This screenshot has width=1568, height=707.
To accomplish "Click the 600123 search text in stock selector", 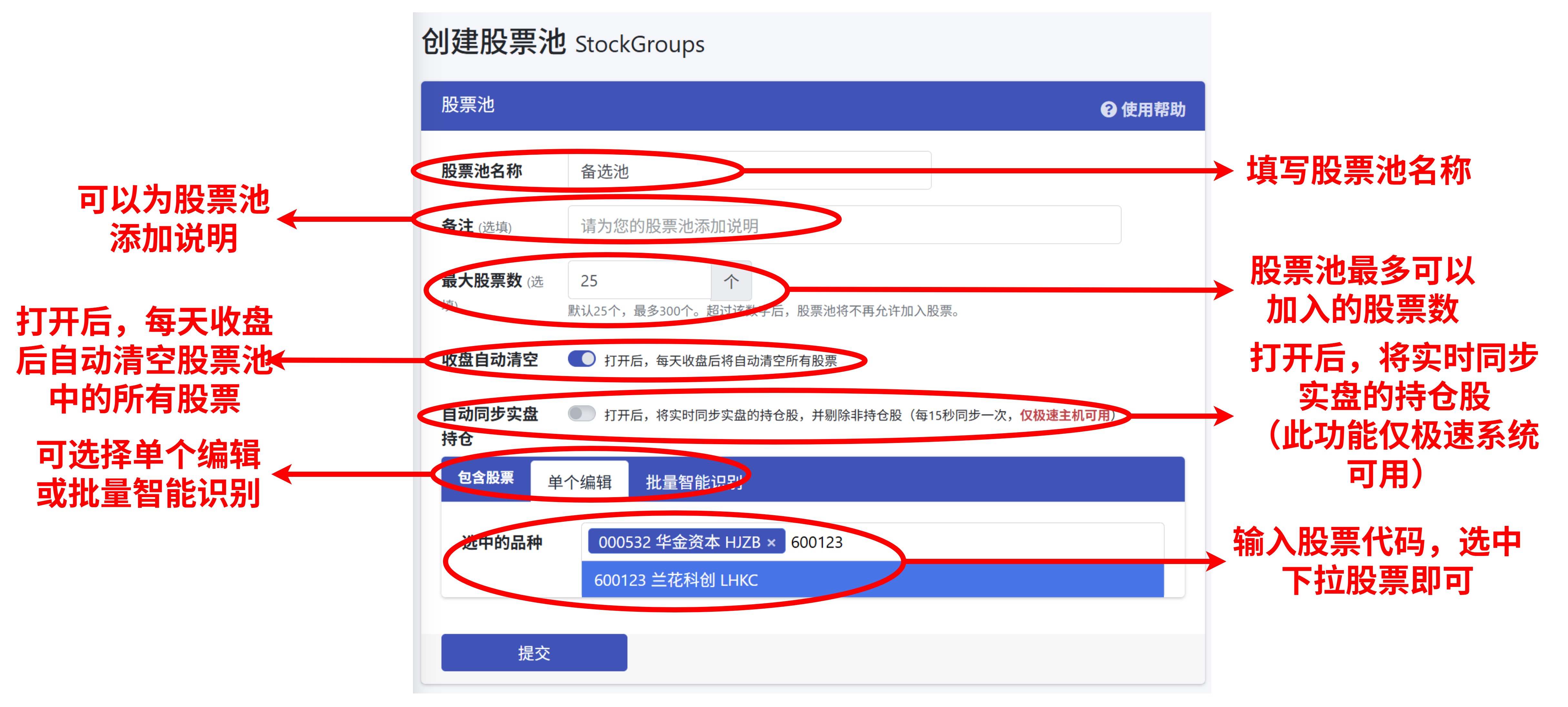I will [816, 542].
